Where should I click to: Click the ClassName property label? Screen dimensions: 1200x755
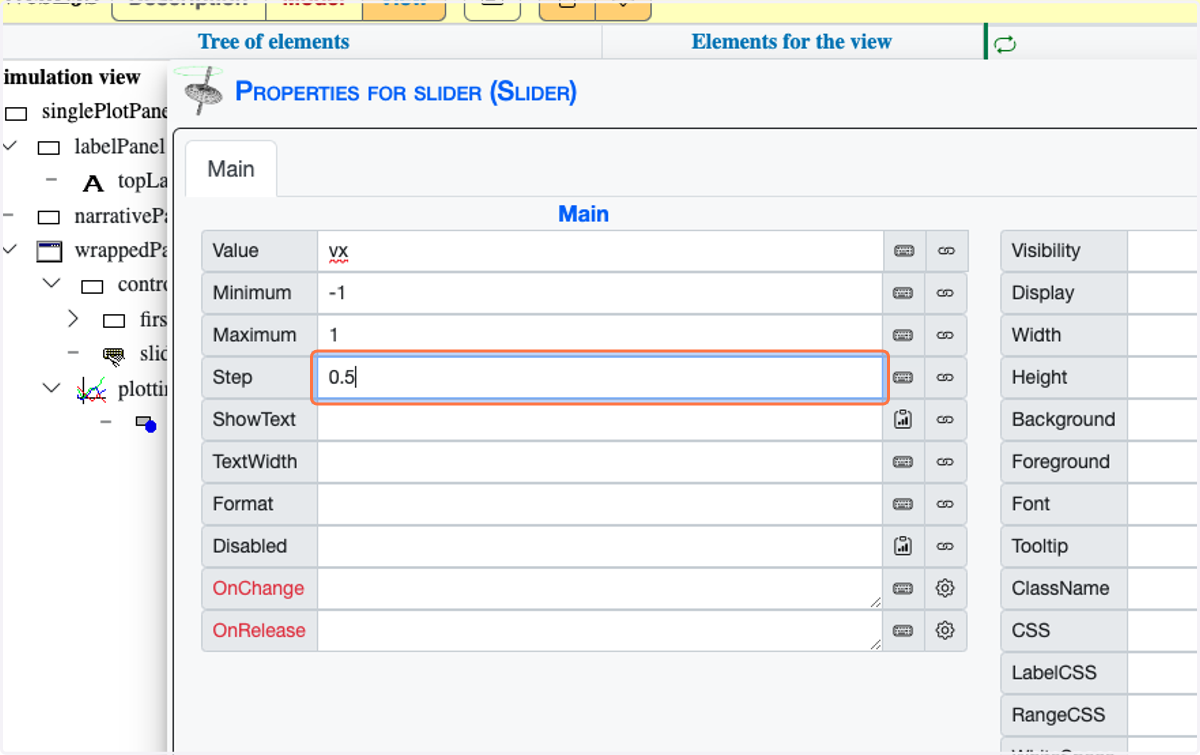[x=1060, y=588]
